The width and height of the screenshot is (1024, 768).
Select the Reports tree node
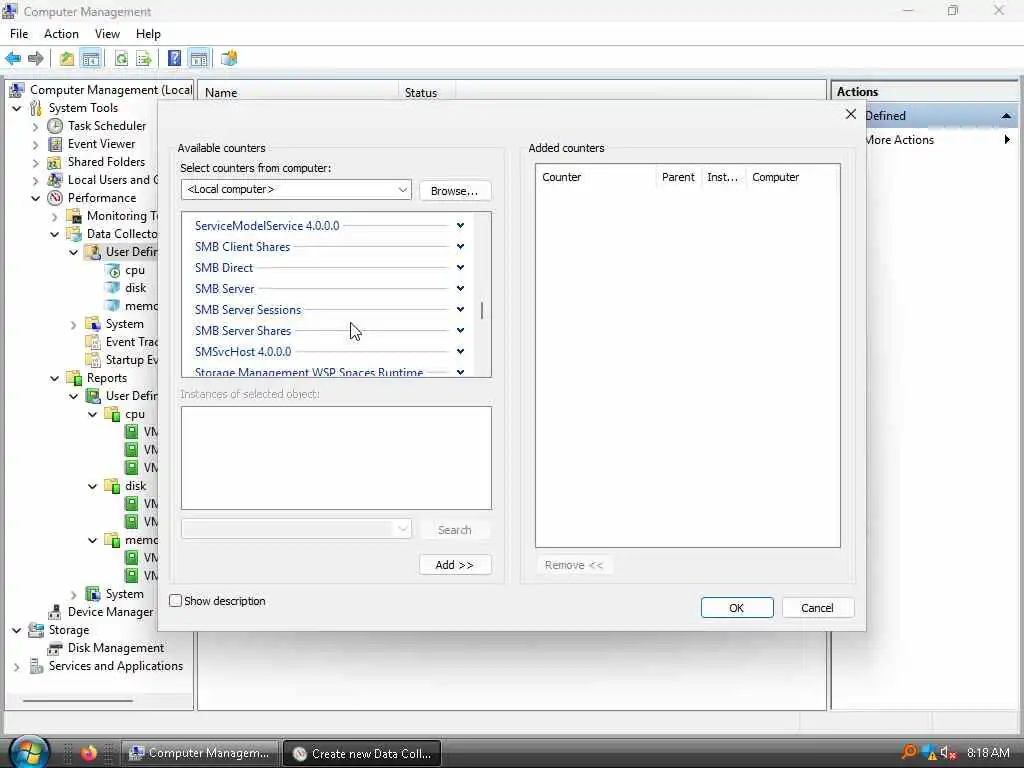(x=106, y=377)
